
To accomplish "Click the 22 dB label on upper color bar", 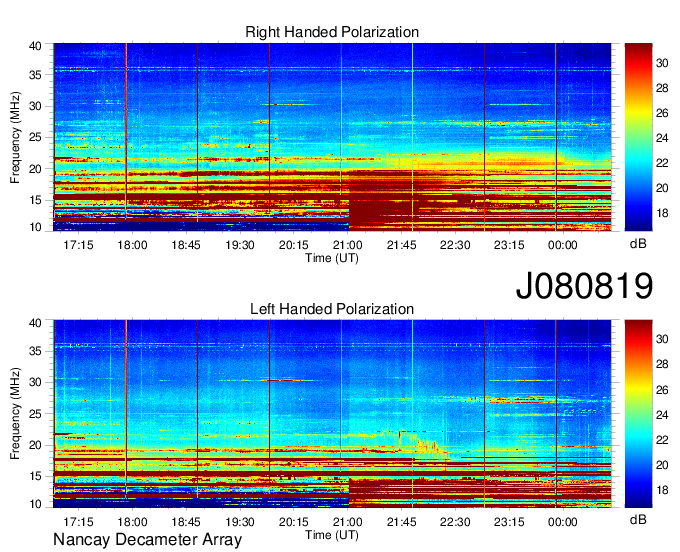I will pos(662,163).
